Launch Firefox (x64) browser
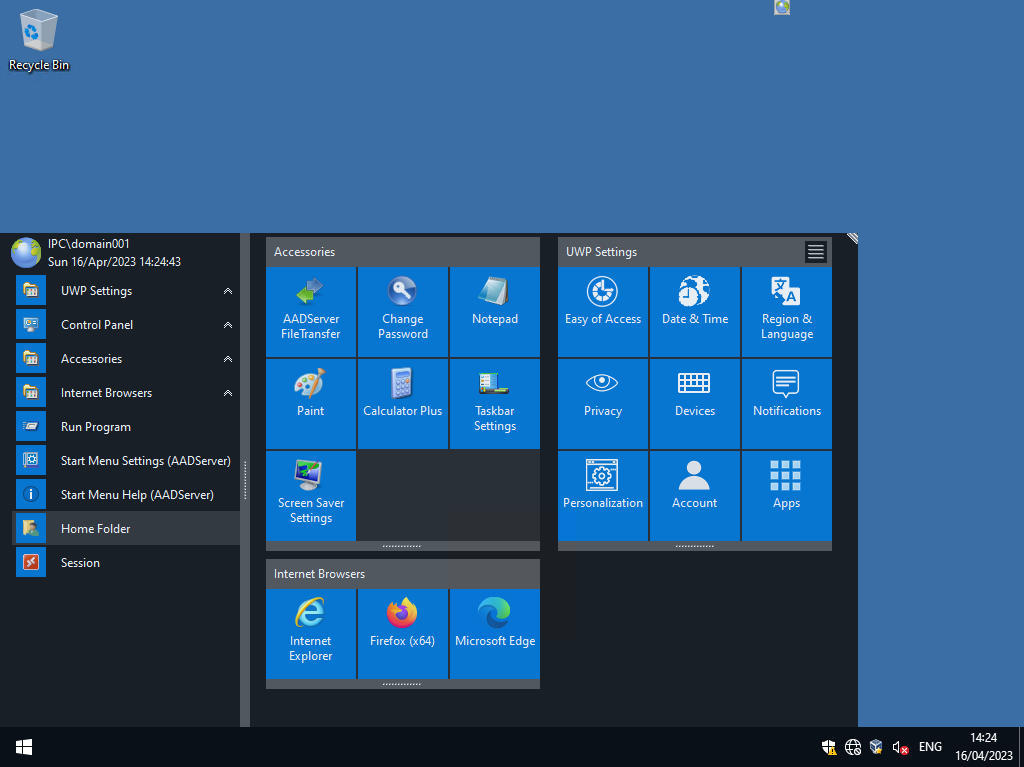The image size is (1024, 767). 403,633
